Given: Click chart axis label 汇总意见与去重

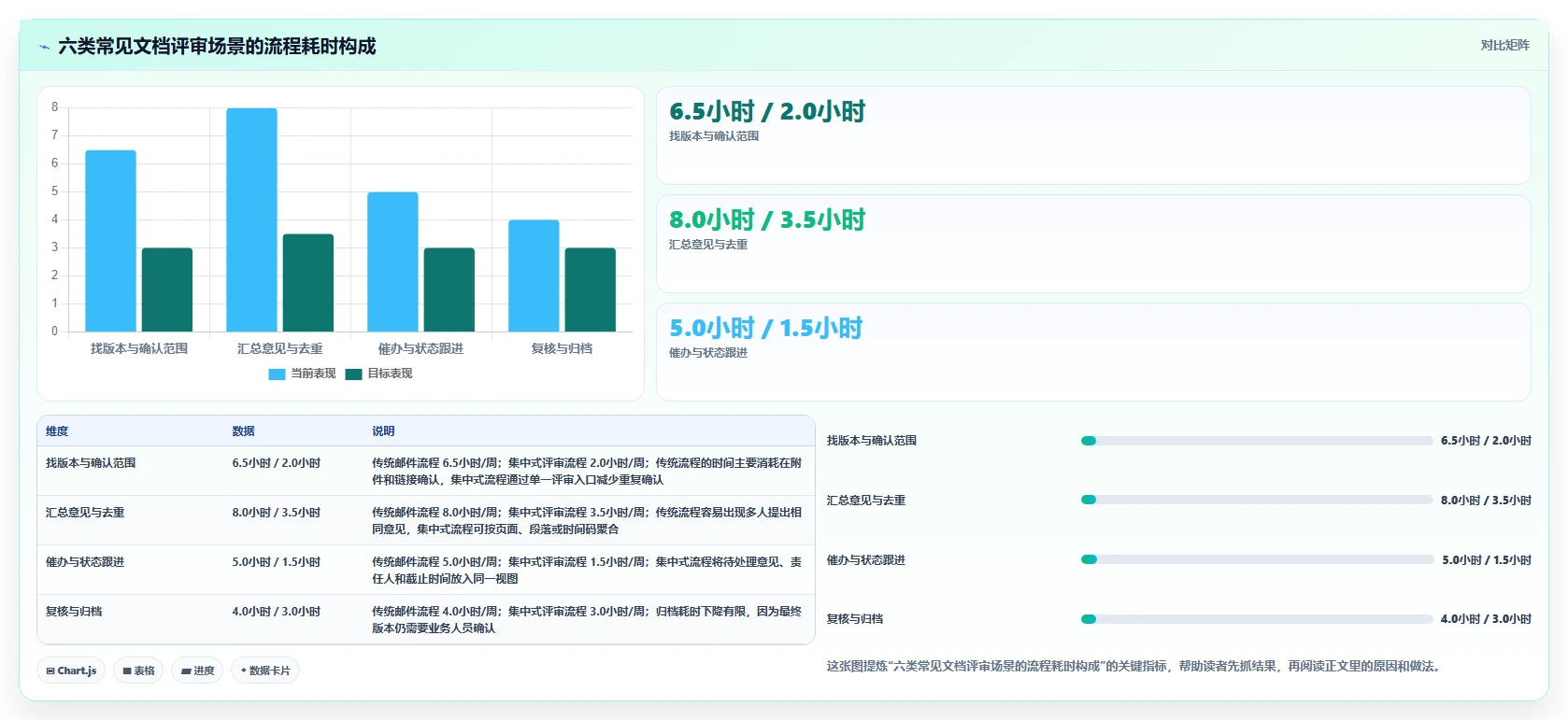Looking at the screenshot, I should click(280, 348).
